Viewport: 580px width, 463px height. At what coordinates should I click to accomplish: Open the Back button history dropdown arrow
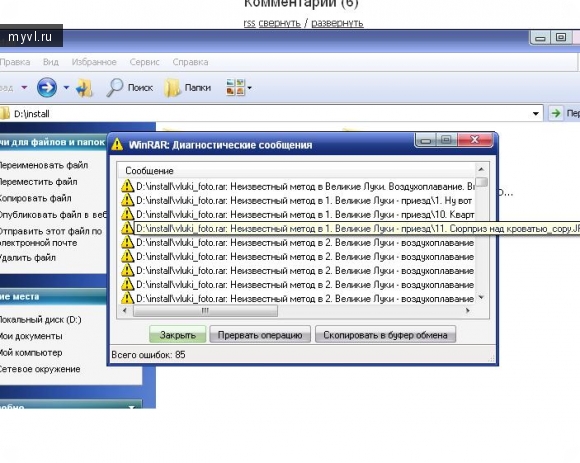pos(24,88)
